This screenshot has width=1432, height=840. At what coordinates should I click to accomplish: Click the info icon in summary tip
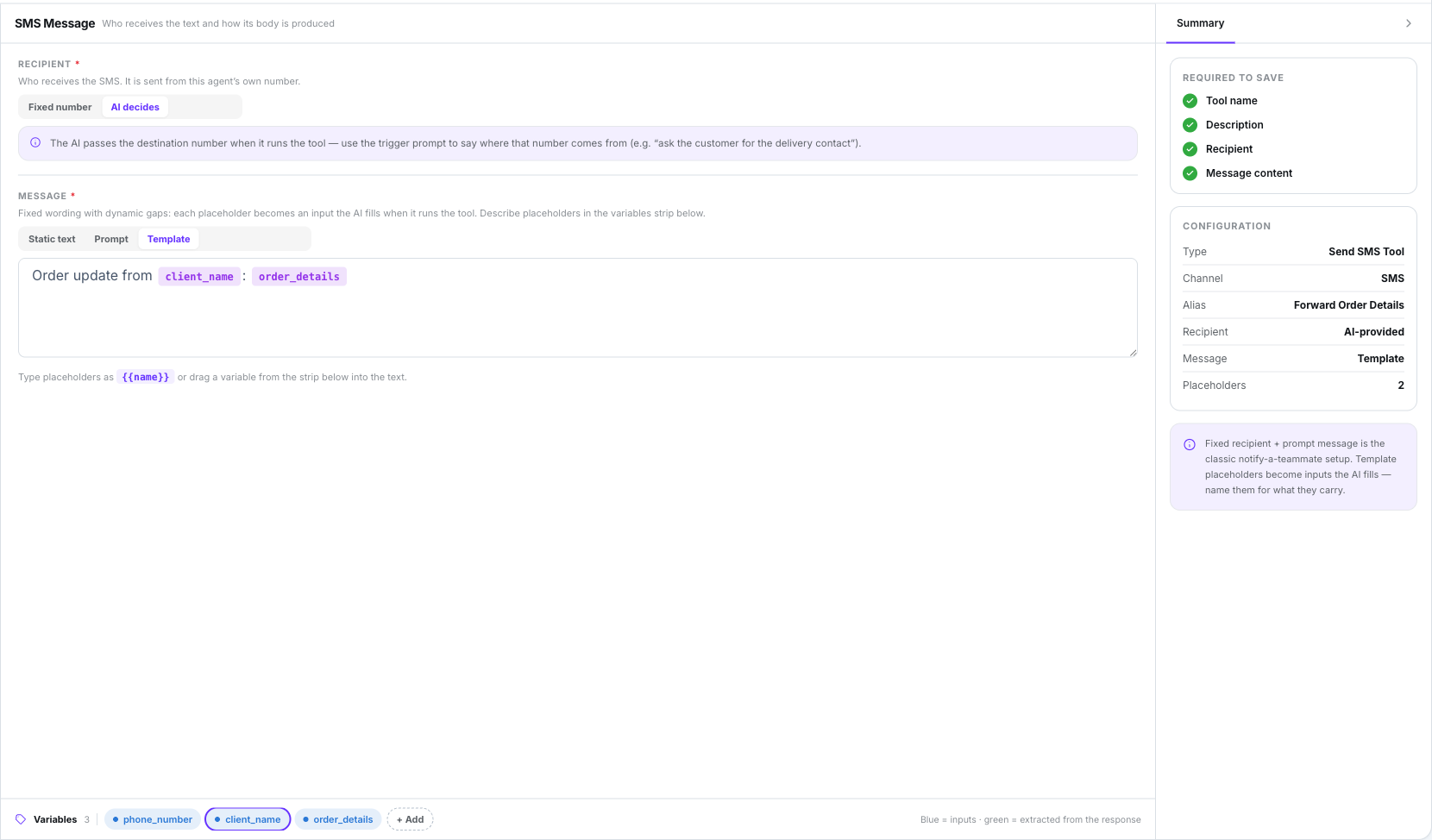point(1190,444)
